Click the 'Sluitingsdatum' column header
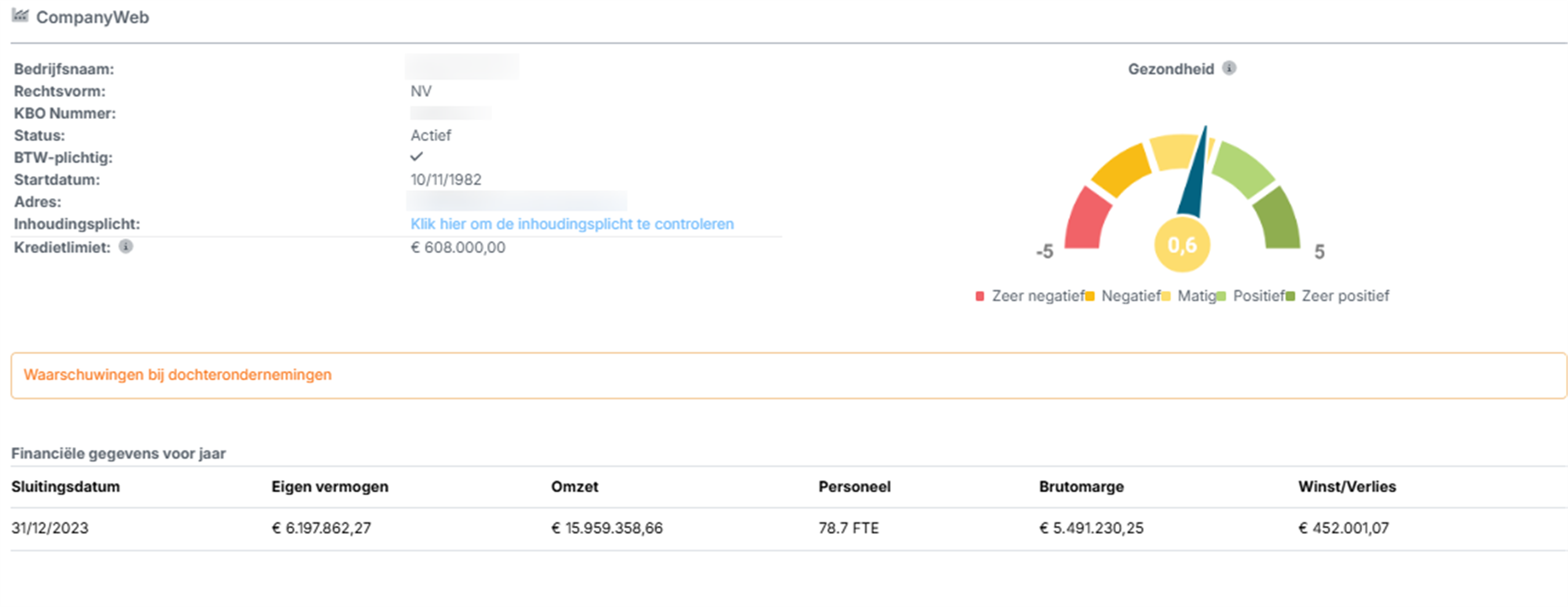1568x607 pixels. [x=66, y=487]
